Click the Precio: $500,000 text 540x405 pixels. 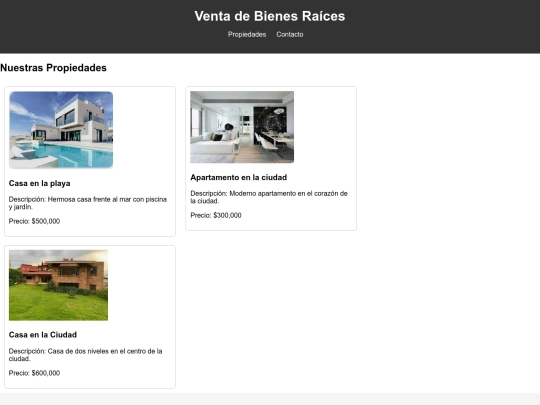click(34, 221)
